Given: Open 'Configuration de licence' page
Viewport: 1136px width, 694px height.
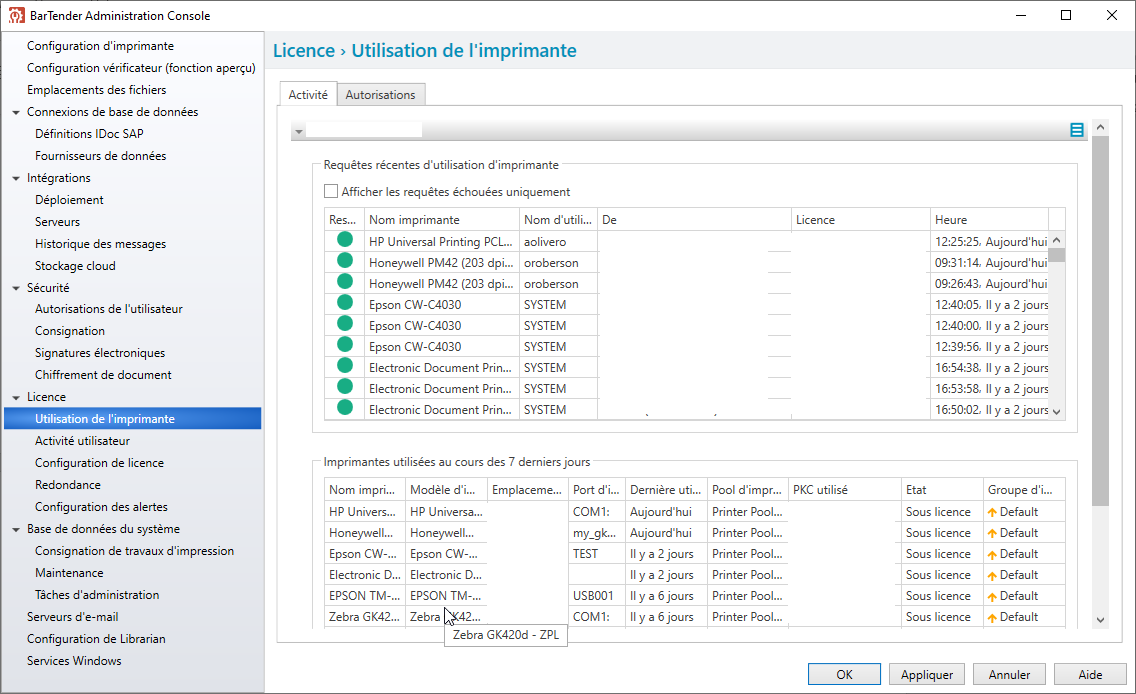Looking at the screenshot, I should [99, 462].
